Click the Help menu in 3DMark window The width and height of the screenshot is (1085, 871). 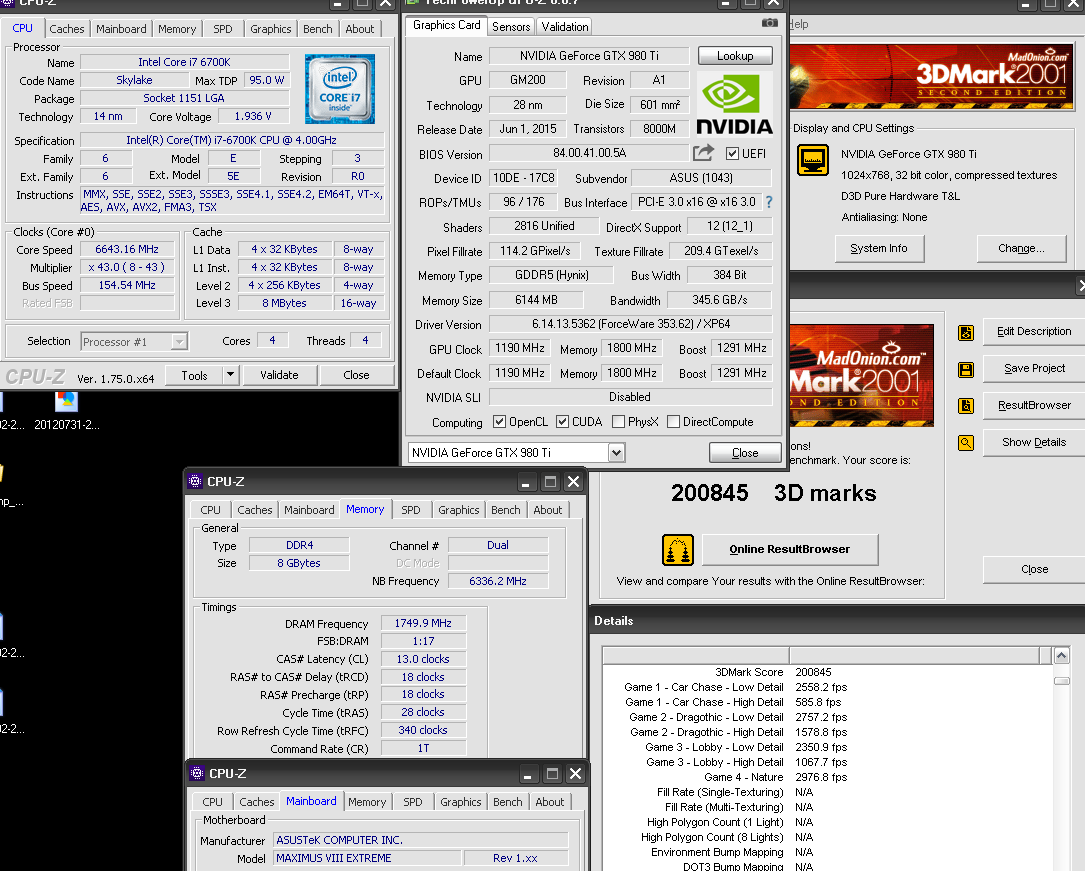799,24
